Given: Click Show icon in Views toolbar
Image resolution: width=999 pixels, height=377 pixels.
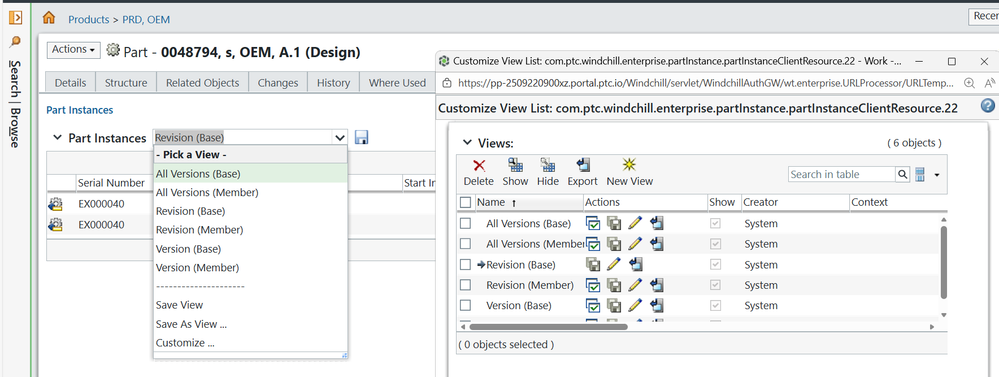Looking at the screenshot, I should (x=515, y=166).
